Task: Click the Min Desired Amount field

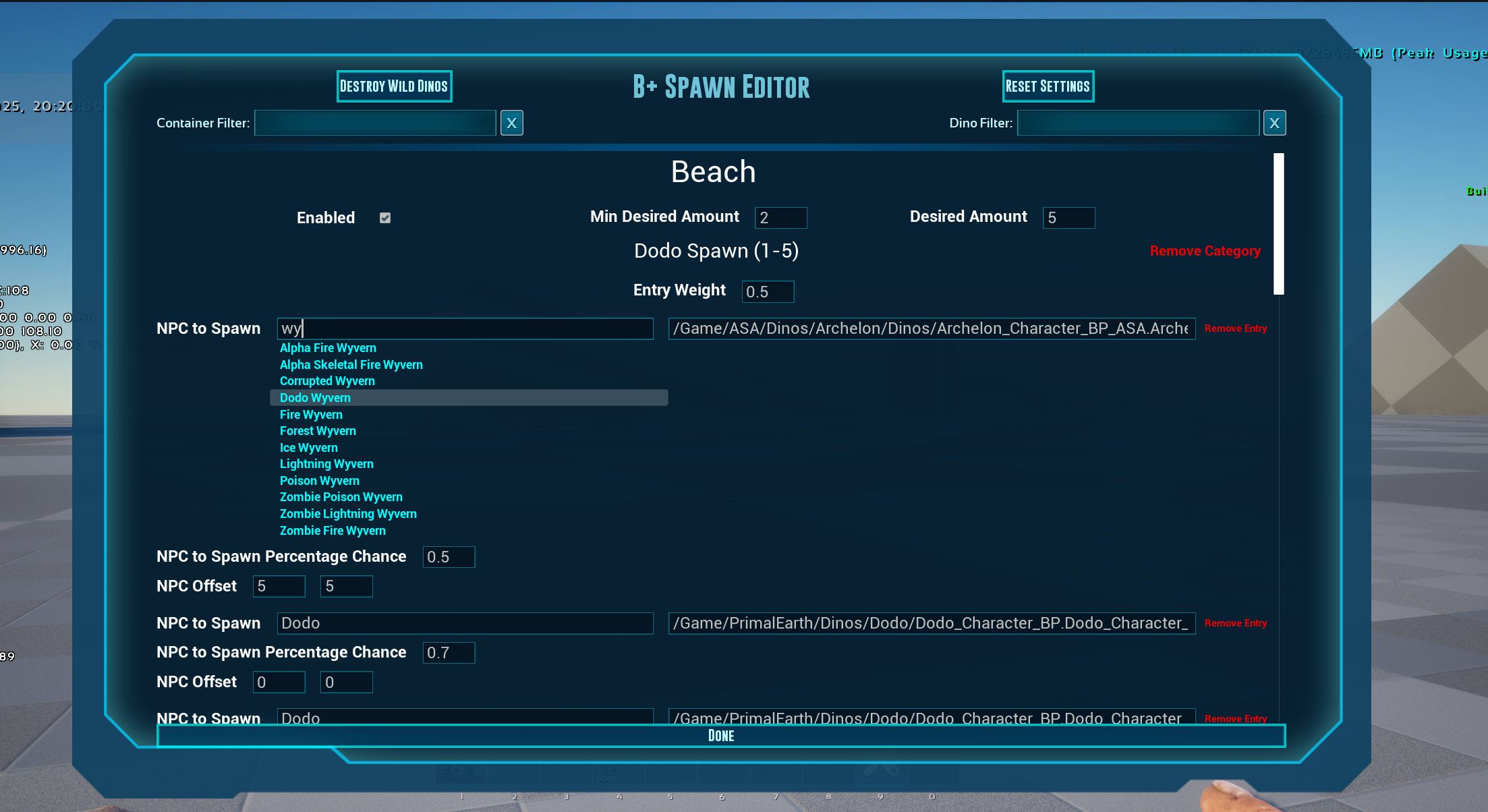Action: pos(780,217)
